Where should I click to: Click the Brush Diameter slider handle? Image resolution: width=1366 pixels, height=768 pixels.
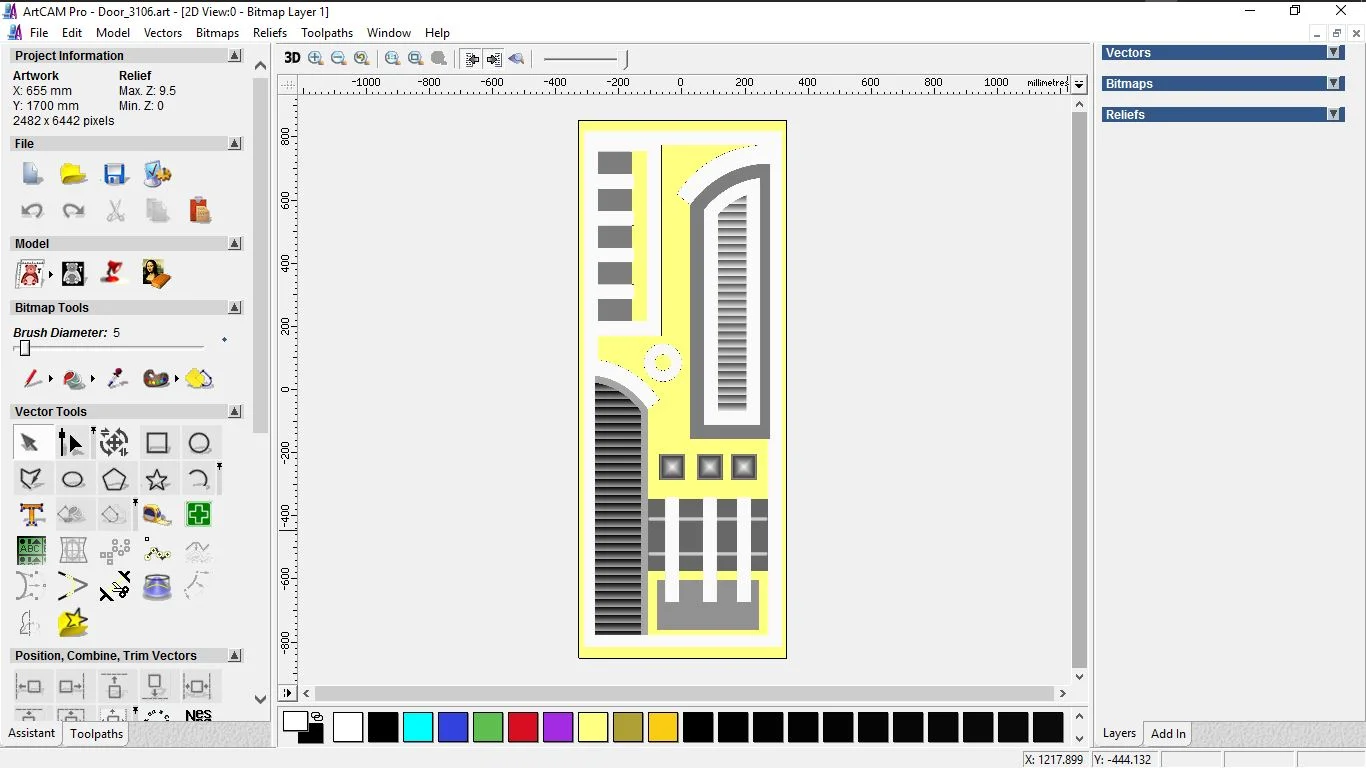tap(25, 348)
